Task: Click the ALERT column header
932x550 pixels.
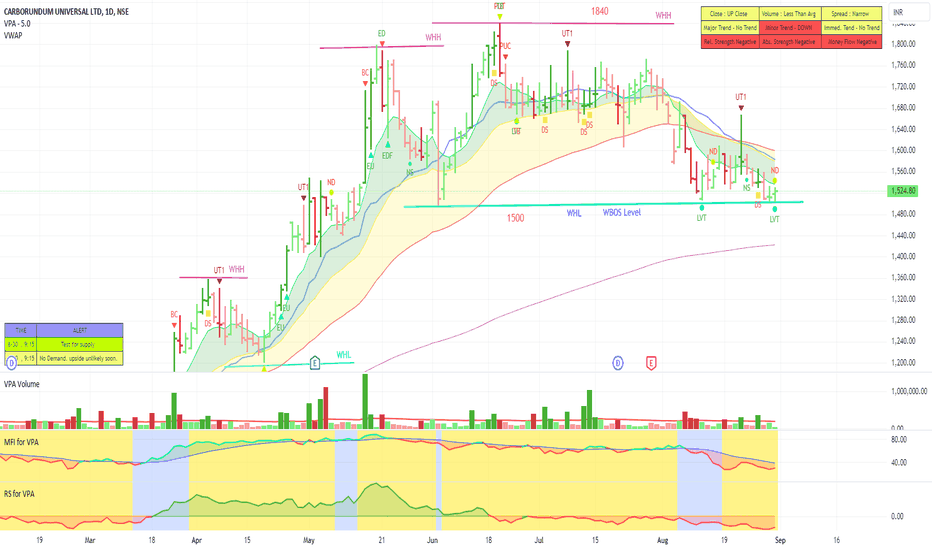Action: tap(80, 330)
